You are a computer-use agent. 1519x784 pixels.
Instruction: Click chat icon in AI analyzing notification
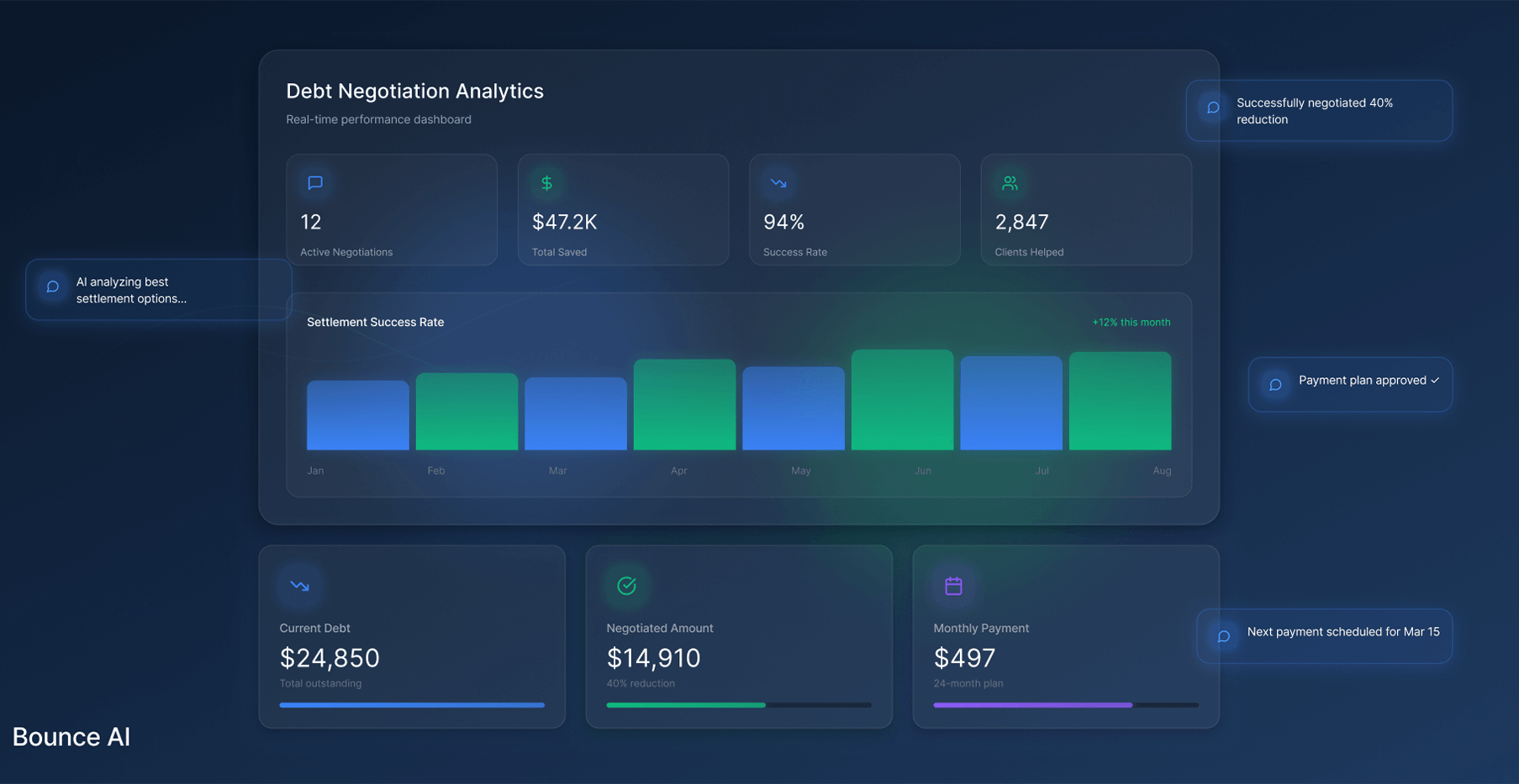click(52, 287)
